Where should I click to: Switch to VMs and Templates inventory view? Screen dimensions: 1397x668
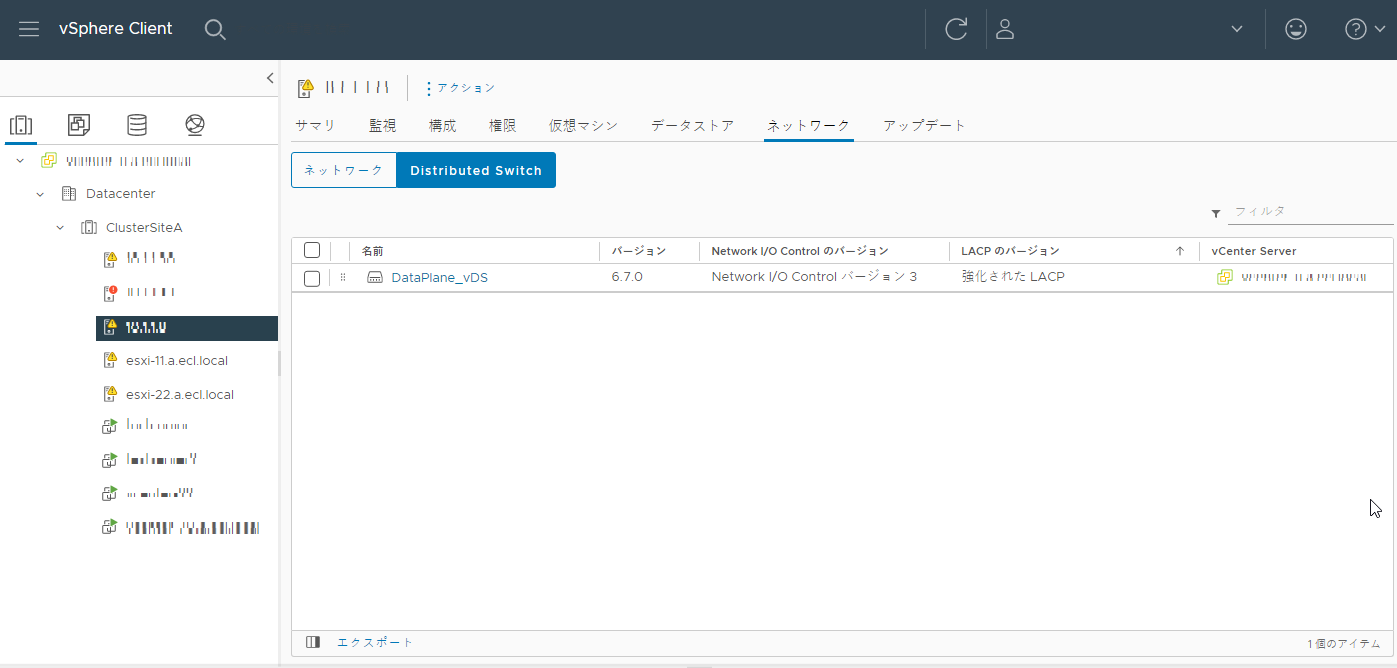[79, 125]
